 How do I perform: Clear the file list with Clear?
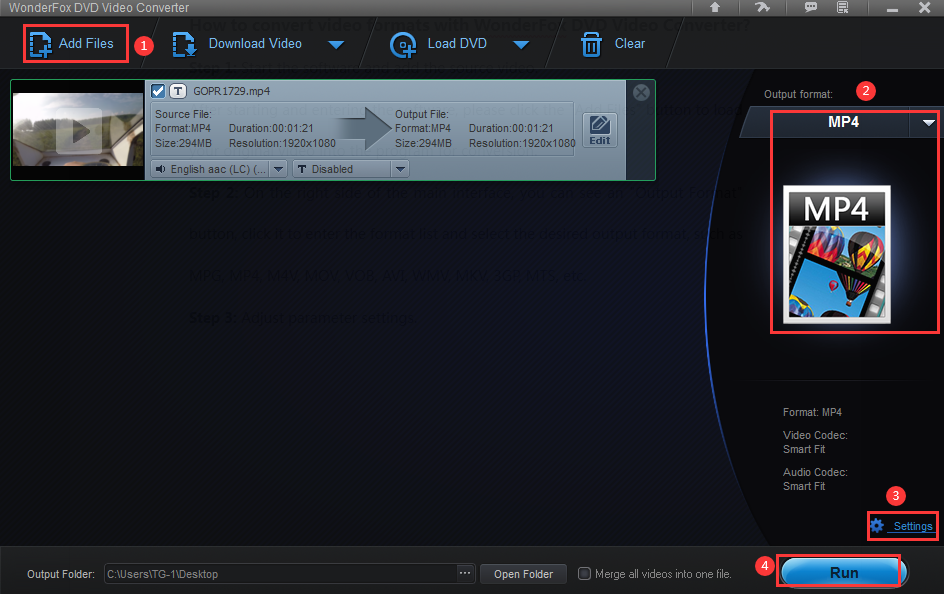tap(613, 44)
